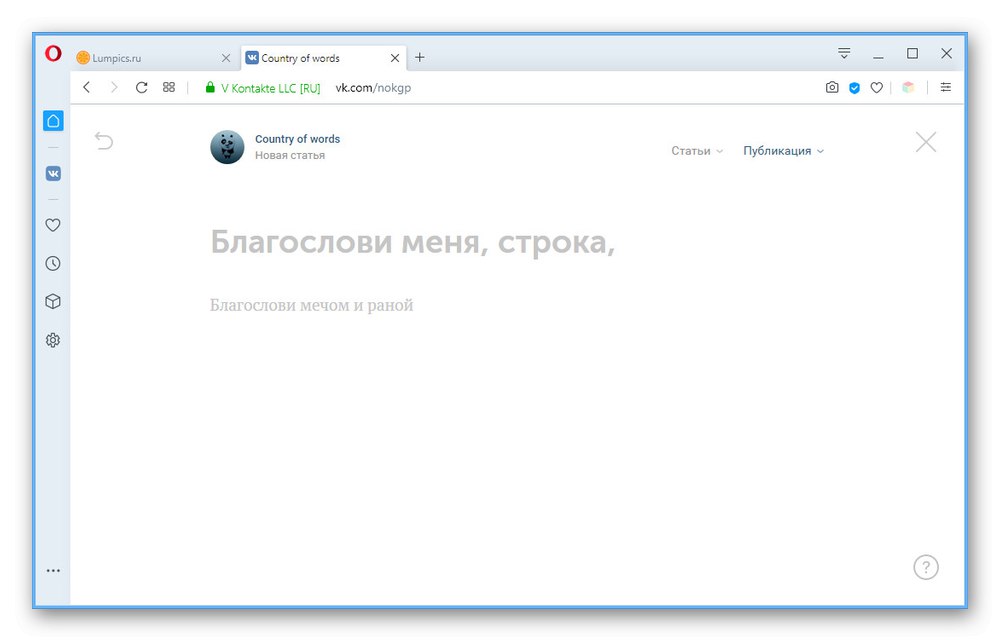Expand the Статьи dropdown

pyautogui.click(x=697, y=151)
